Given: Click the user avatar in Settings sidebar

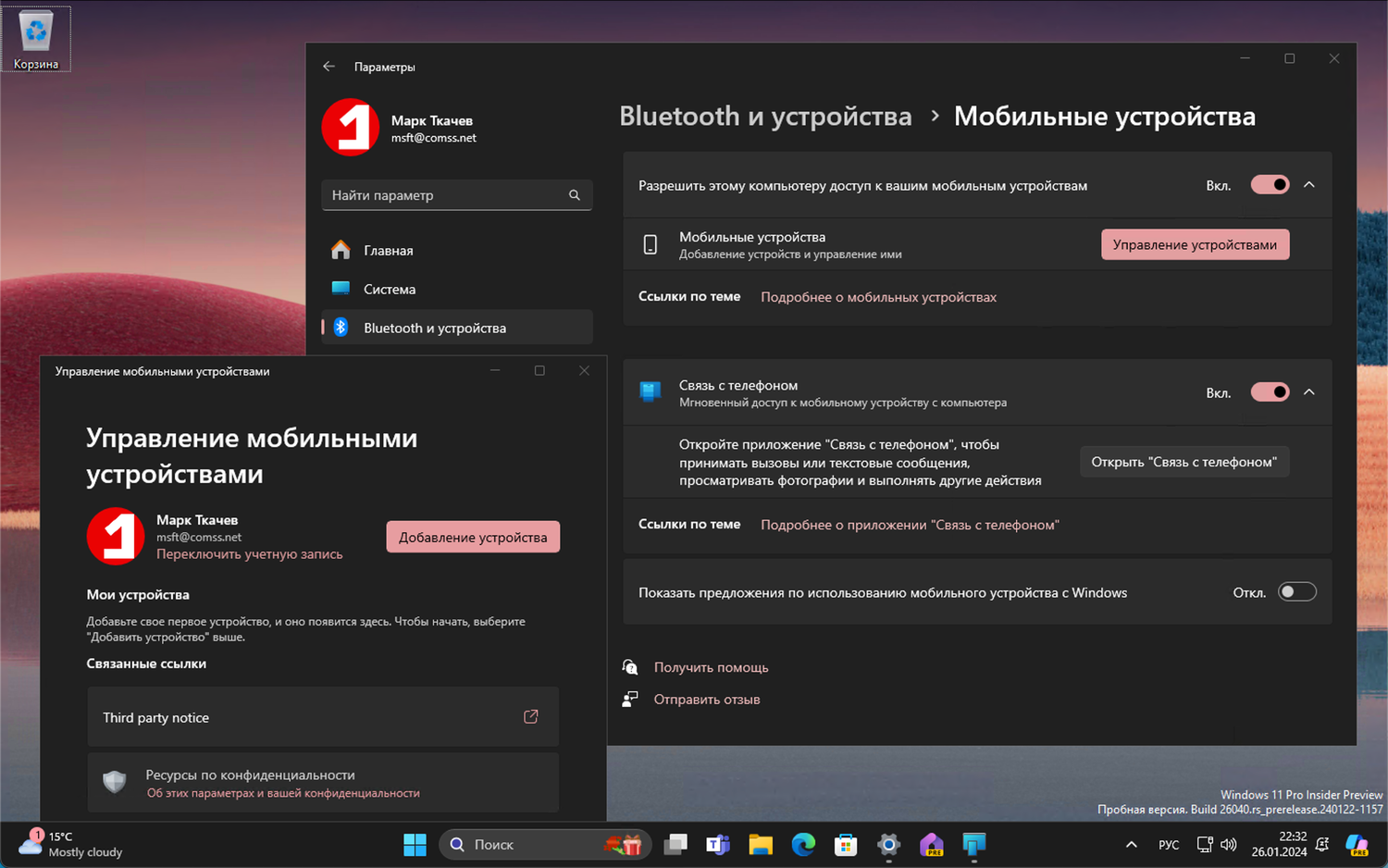Looking at the screenshot, I should point(351,128).
